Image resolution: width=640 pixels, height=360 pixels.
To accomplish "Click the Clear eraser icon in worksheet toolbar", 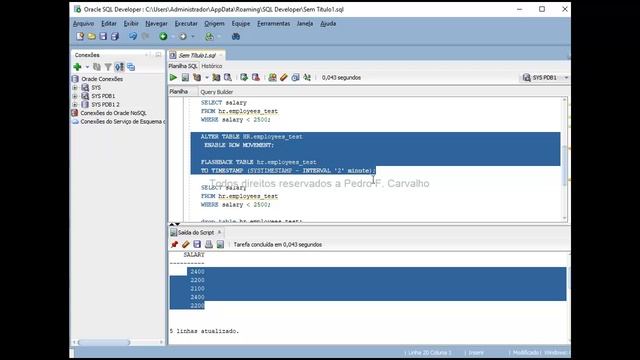I will point(284,77).
